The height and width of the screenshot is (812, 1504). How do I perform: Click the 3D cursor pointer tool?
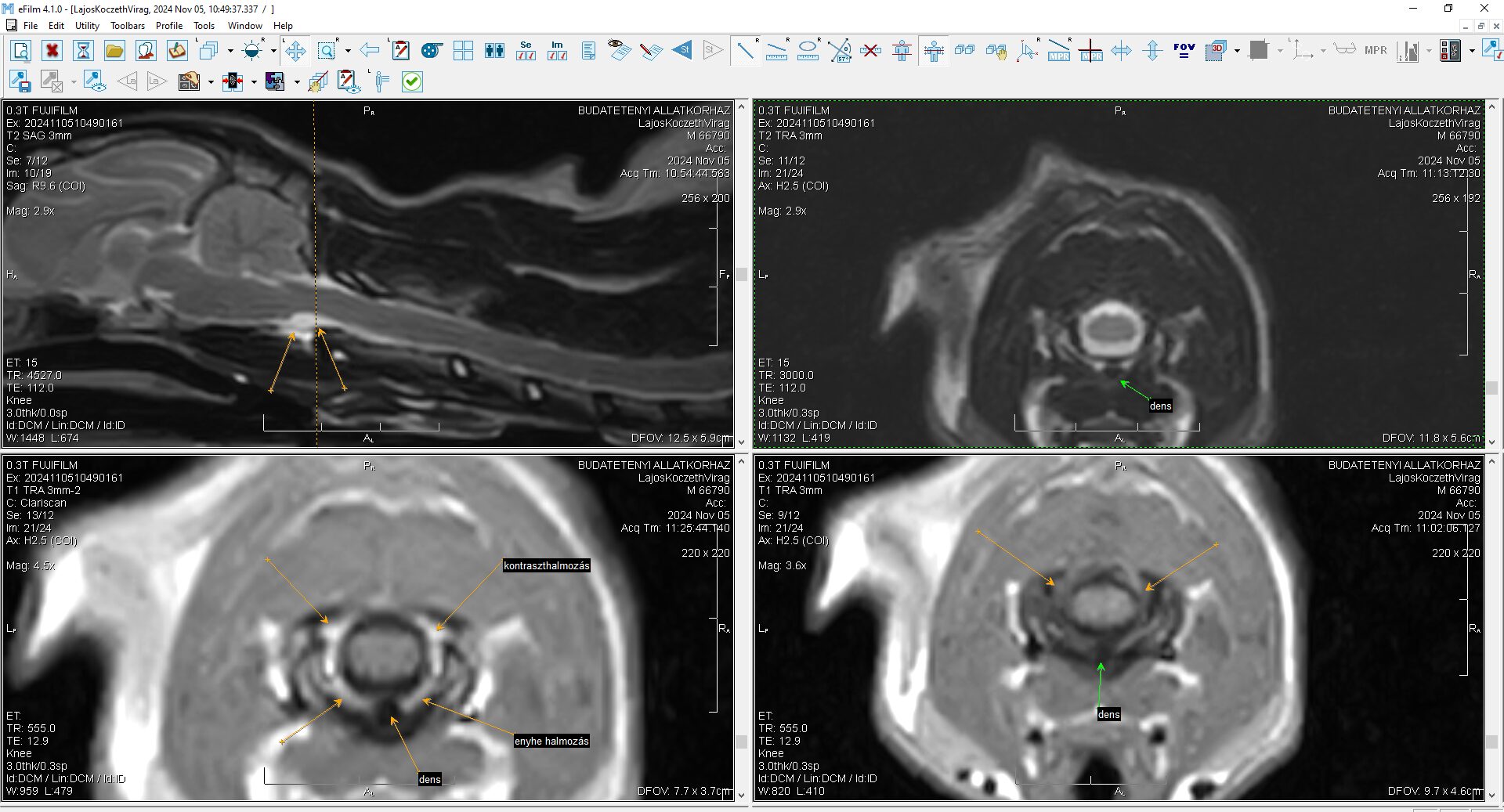[1027, 51]
